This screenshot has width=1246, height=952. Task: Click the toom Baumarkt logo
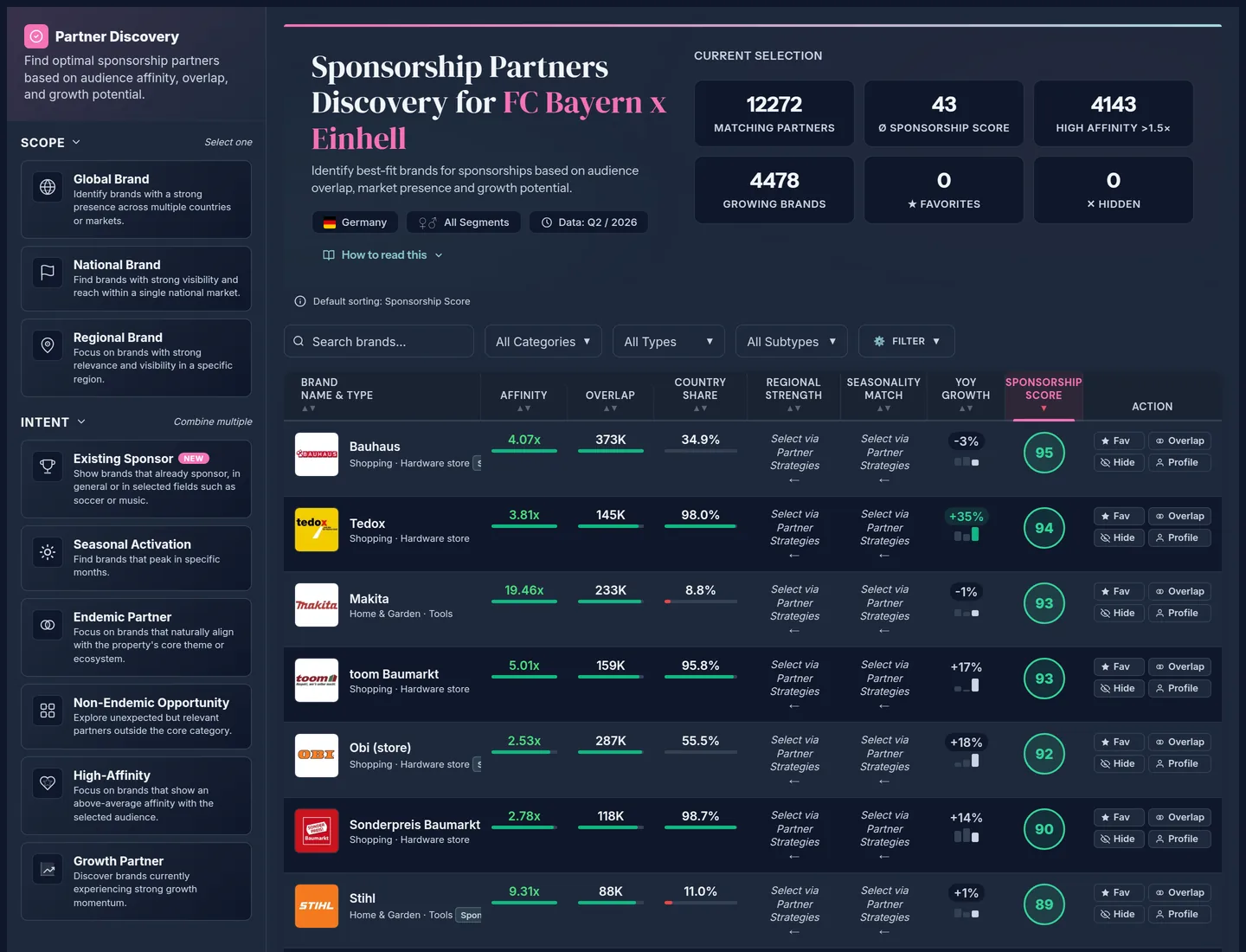pyautogui.click(x=317, y=680)
